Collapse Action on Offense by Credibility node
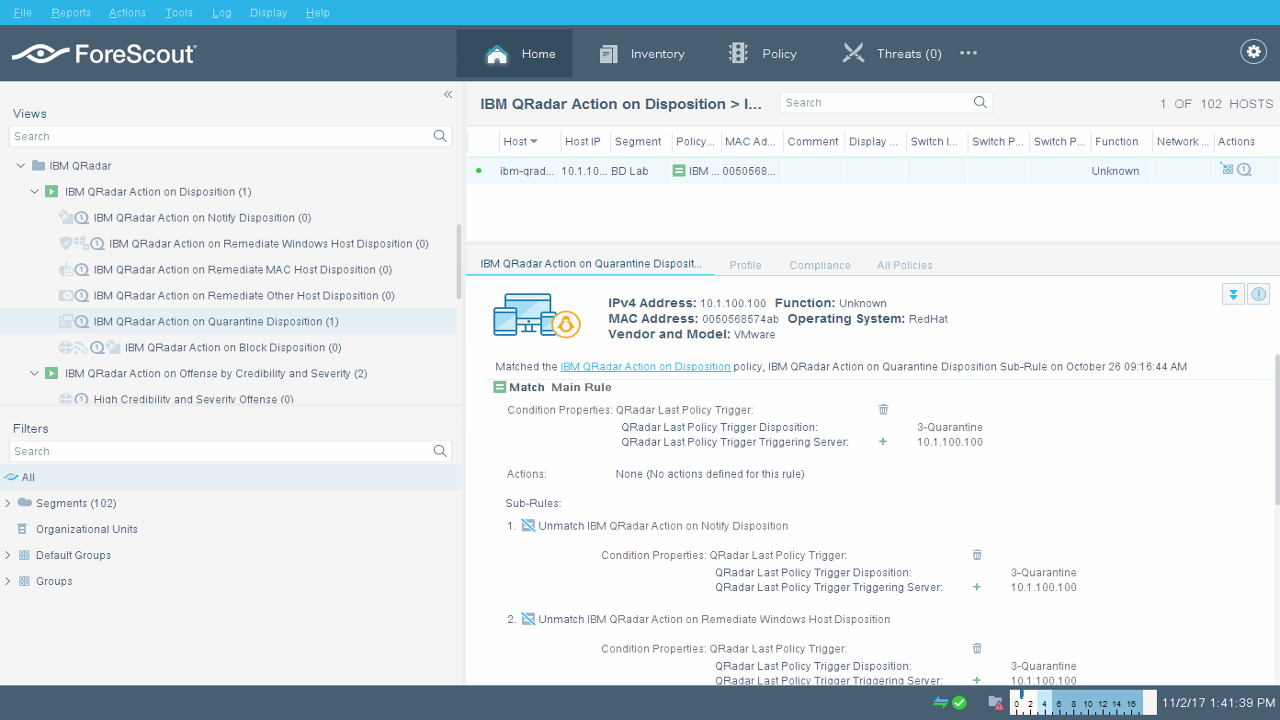Screen dimensions: 1280x720 pyautogui.click(x=35, y=374)
